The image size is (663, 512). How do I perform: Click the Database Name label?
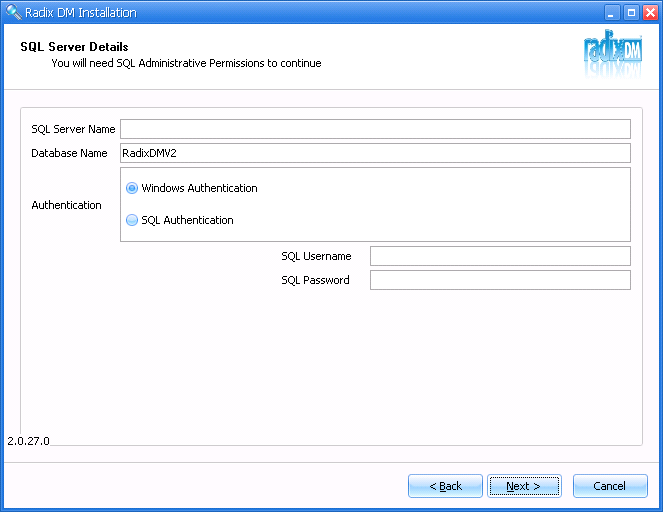(69, 153)
